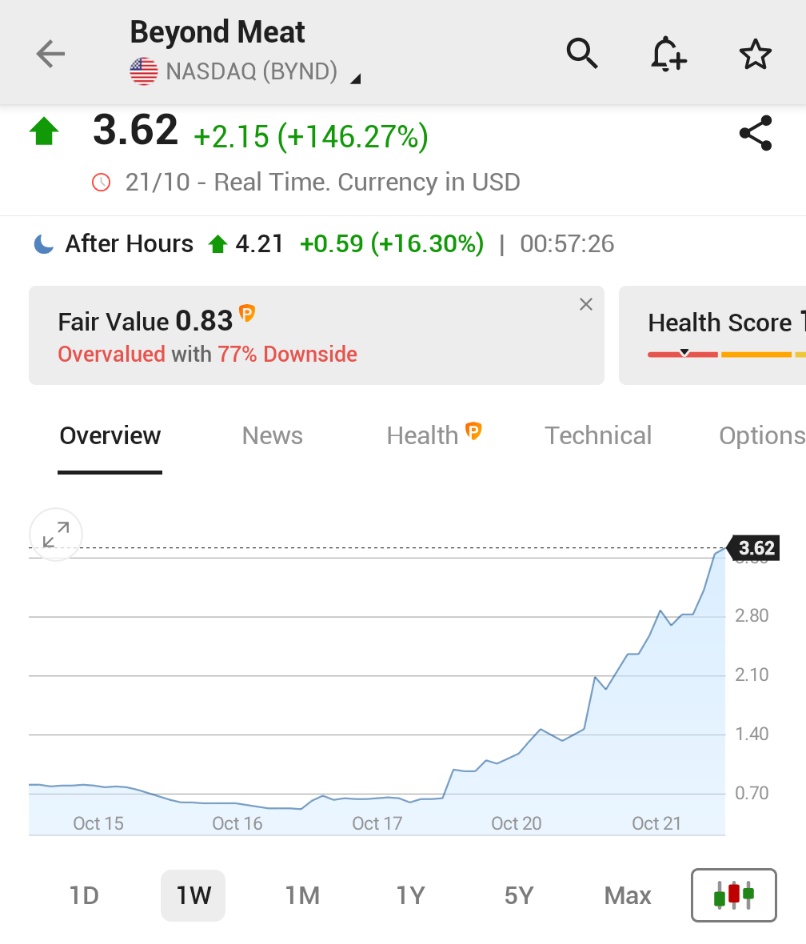Tap the 00:57:26 timestamp
The width and height of the screenshot is (806, 944).
tap(567, 244)
